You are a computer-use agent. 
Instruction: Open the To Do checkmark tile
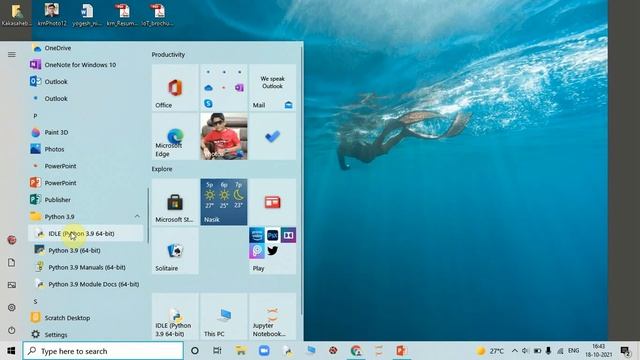272,136
